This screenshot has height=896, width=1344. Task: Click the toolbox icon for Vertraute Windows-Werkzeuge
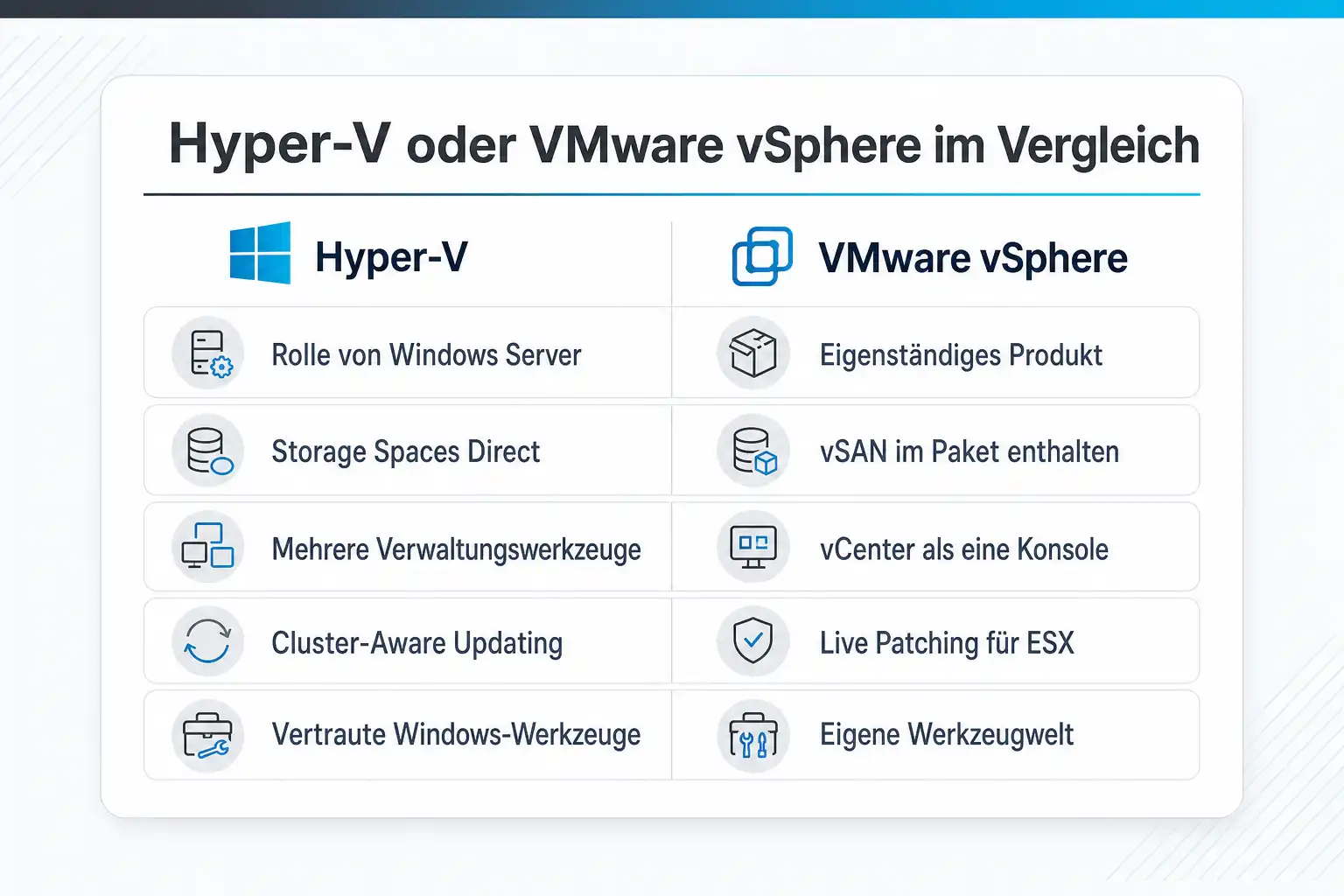pyautogui.click(x=208, y=735)
